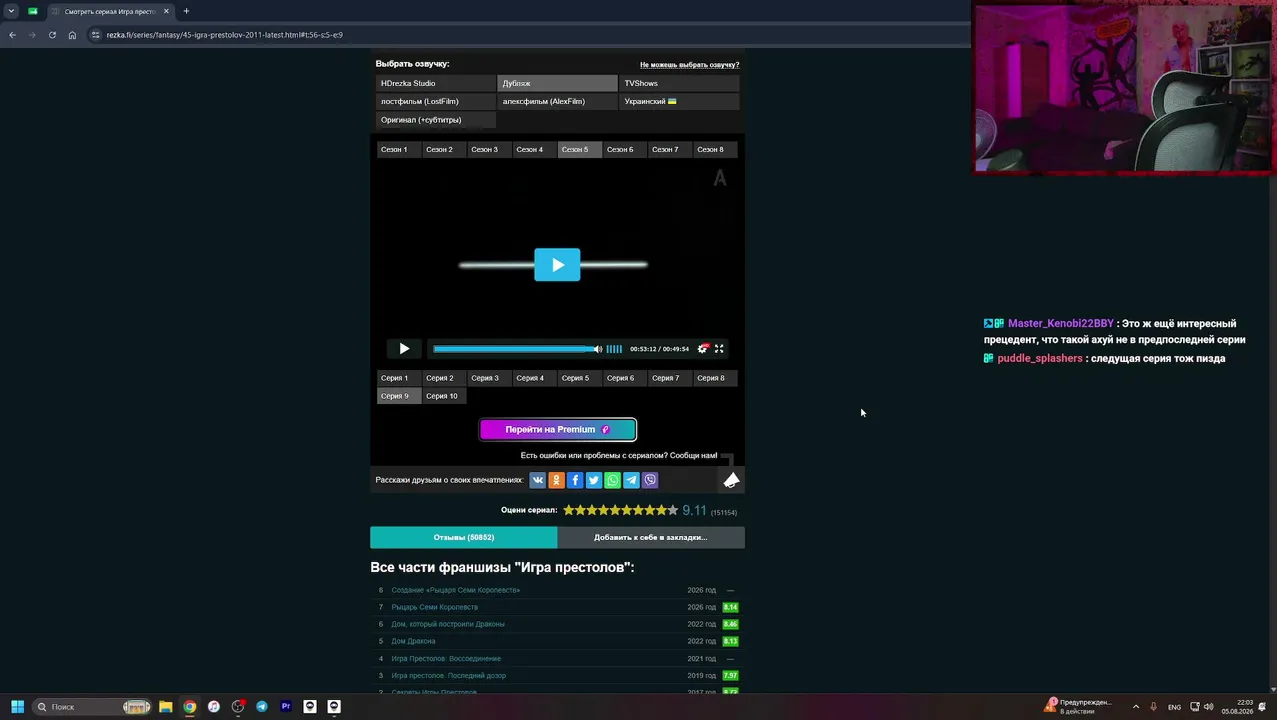Select HDrezka Studio voiceover
1277x720 pixels.
[435, 83]
